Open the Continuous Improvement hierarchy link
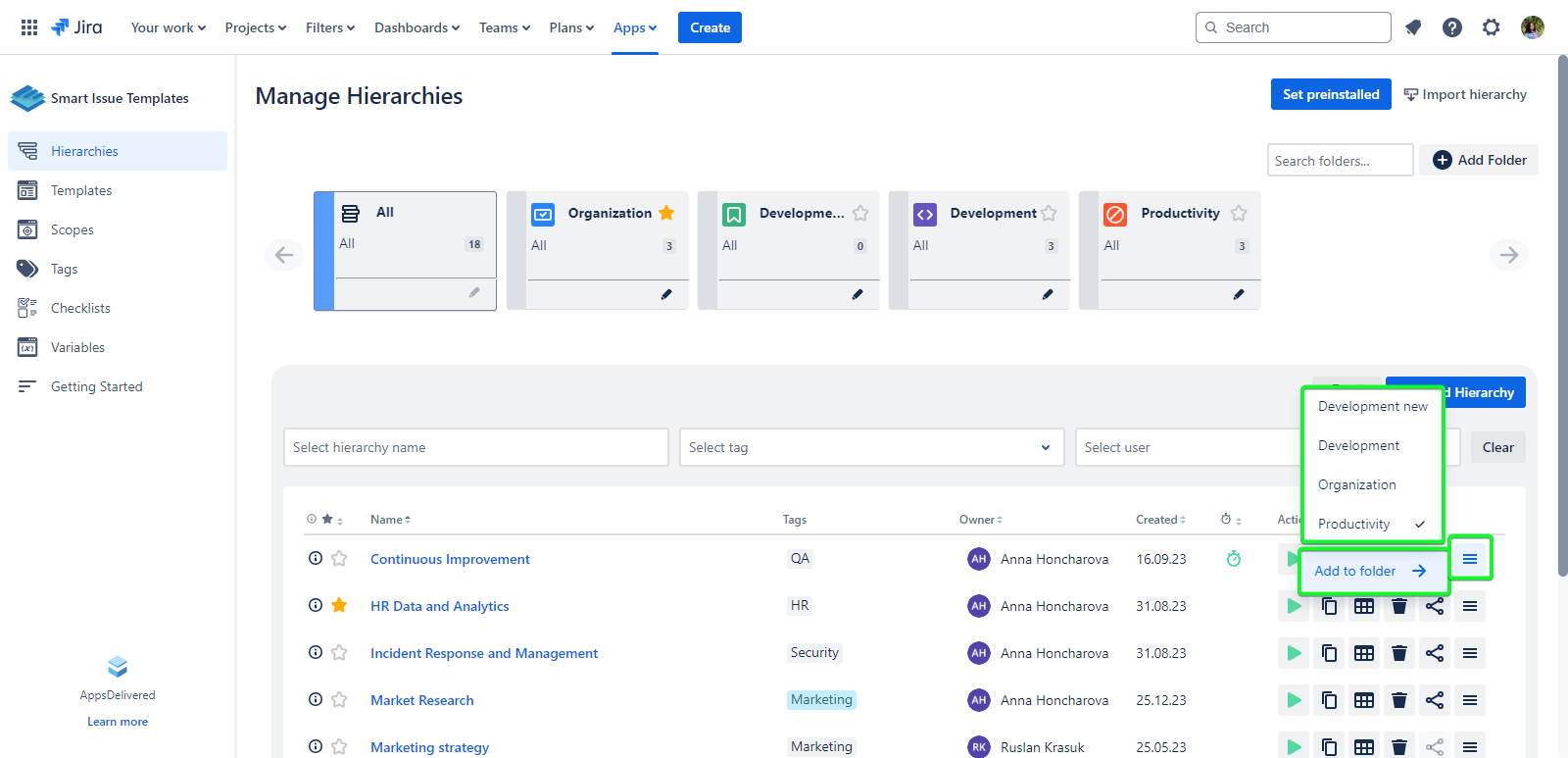Viewport: 1568px width, 758px height. click(450, 559)
